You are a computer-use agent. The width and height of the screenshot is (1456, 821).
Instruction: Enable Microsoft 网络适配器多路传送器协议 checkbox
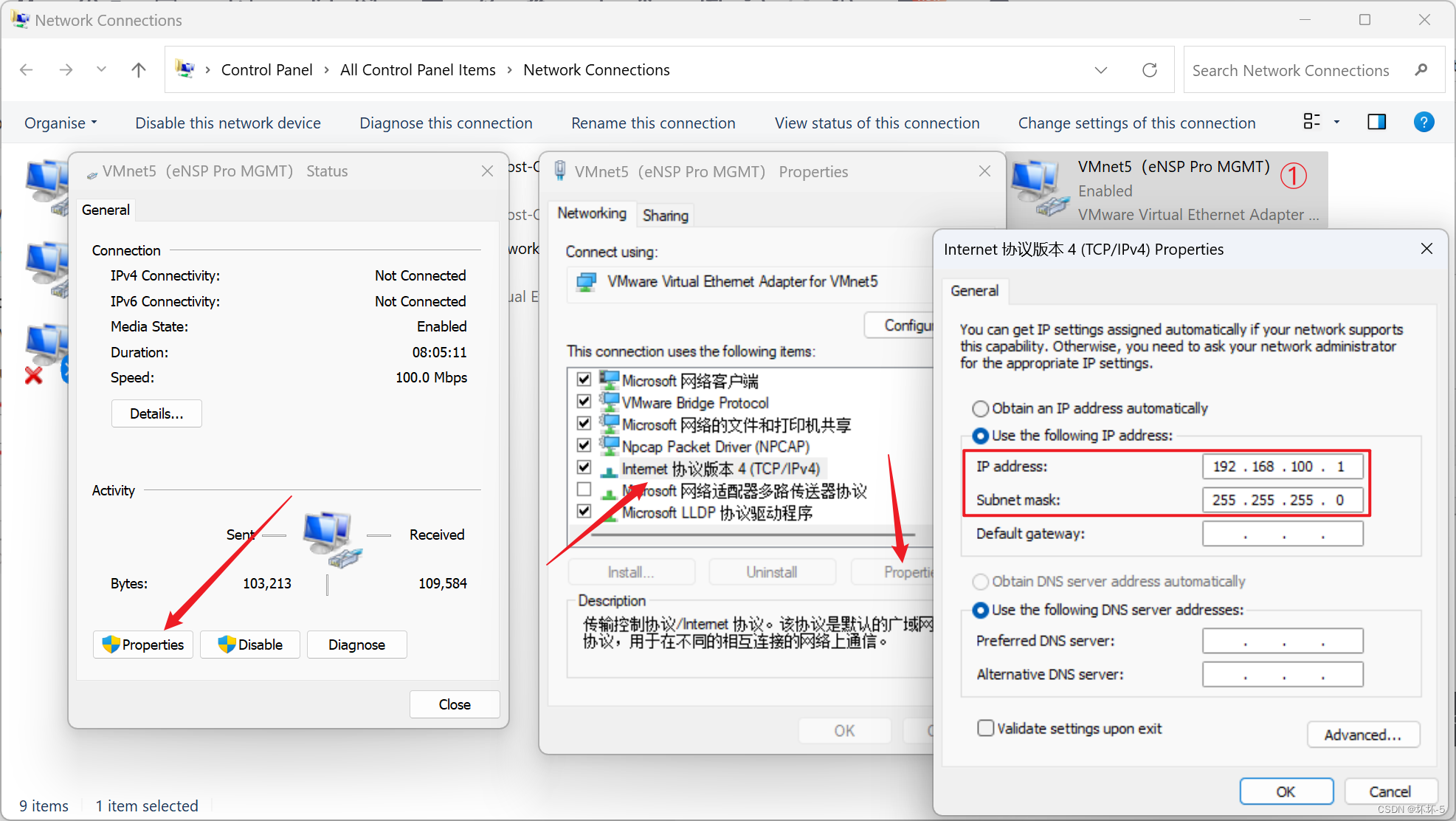[584, 489]
